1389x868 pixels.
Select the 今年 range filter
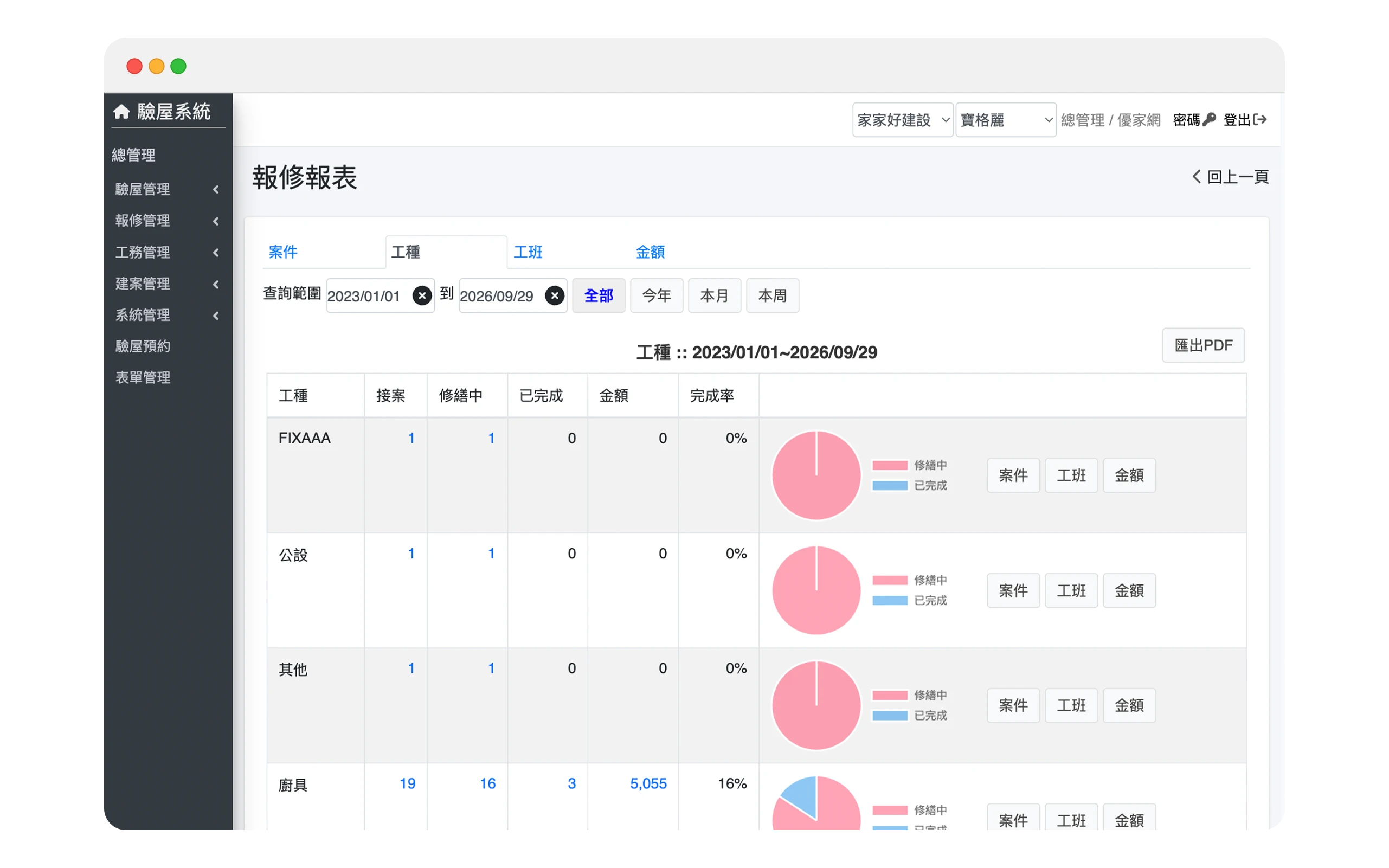pyautogui.click(x=657, y=295)
